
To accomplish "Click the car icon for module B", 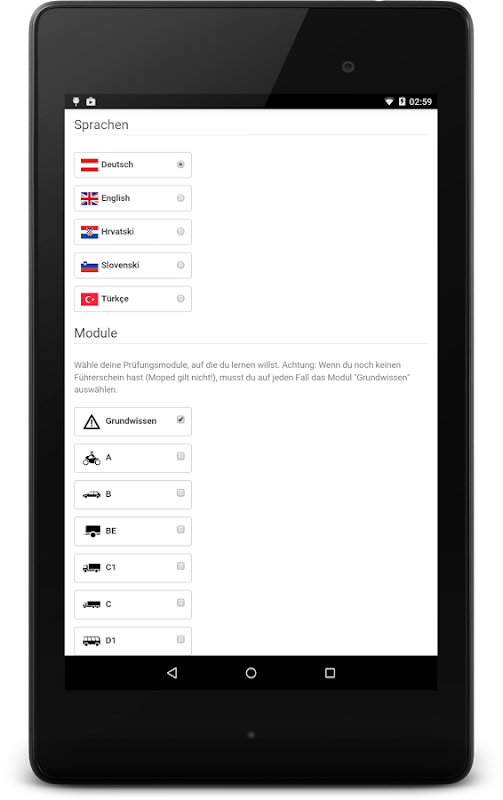I will 91,494.
